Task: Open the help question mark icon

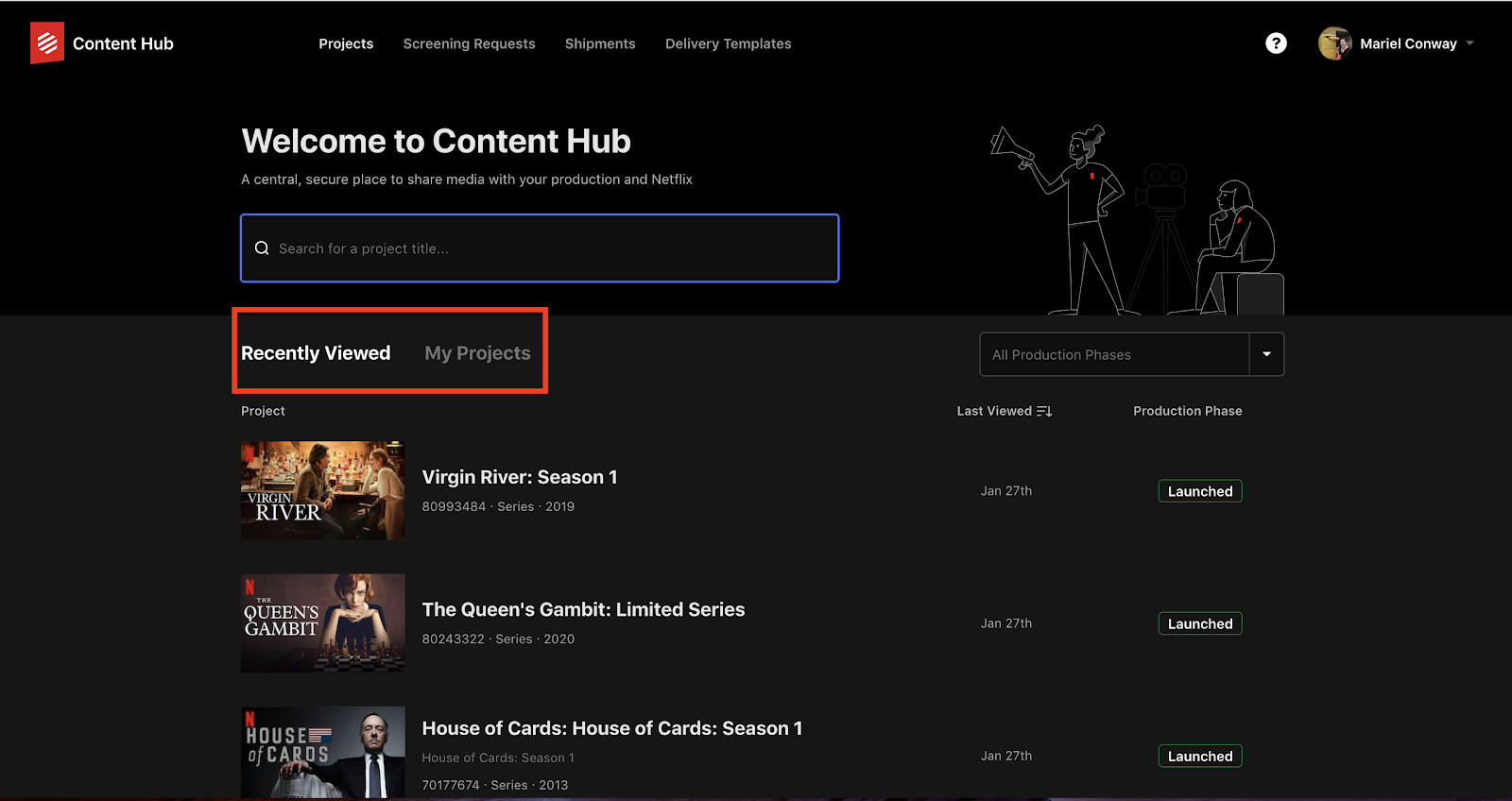Action: pos(1276,43)
